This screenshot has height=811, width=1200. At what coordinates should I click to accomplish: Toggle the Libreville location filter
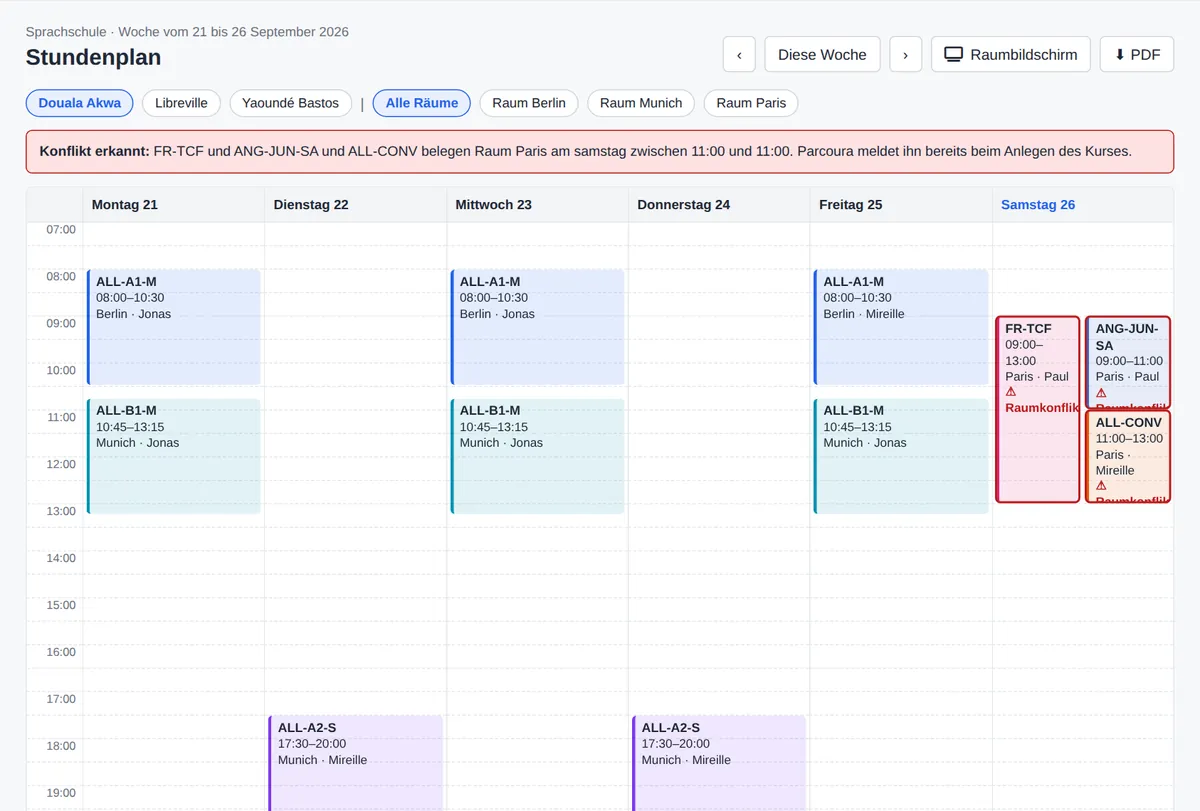pyautogui.click(x=181, y=103)
